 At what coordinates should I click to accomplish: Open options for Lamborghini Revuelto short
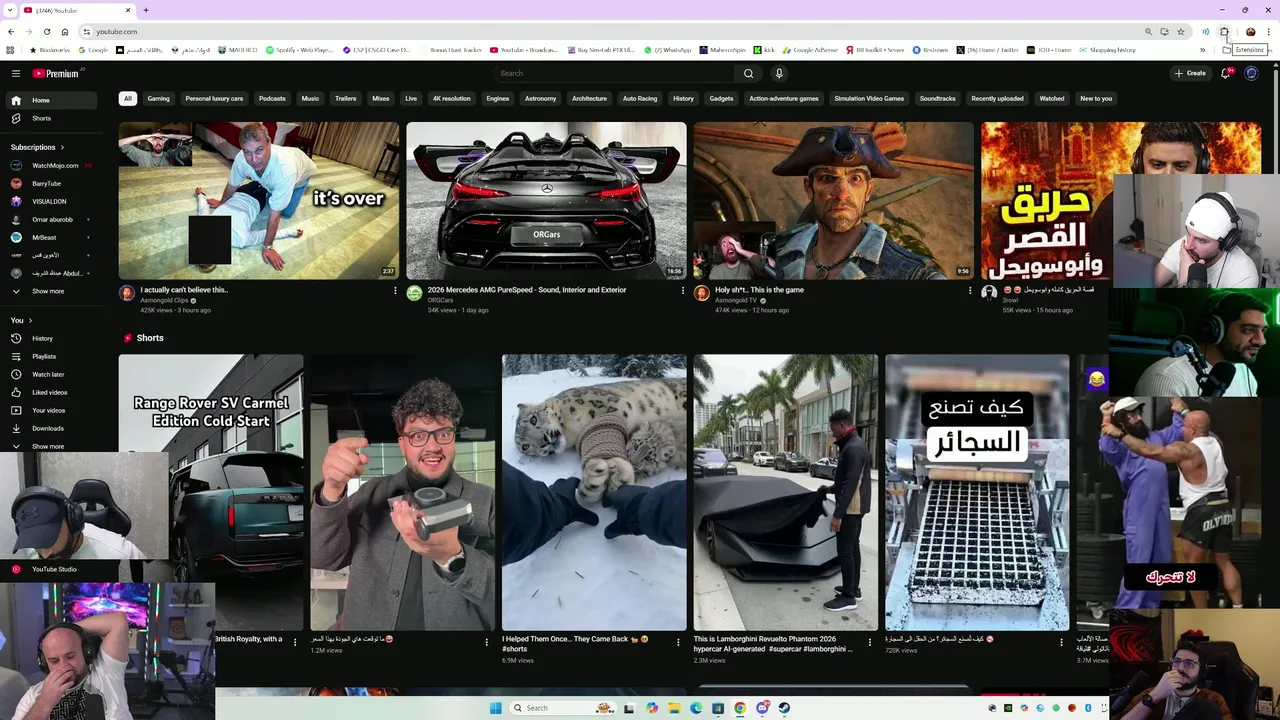(x=870, y=642)
